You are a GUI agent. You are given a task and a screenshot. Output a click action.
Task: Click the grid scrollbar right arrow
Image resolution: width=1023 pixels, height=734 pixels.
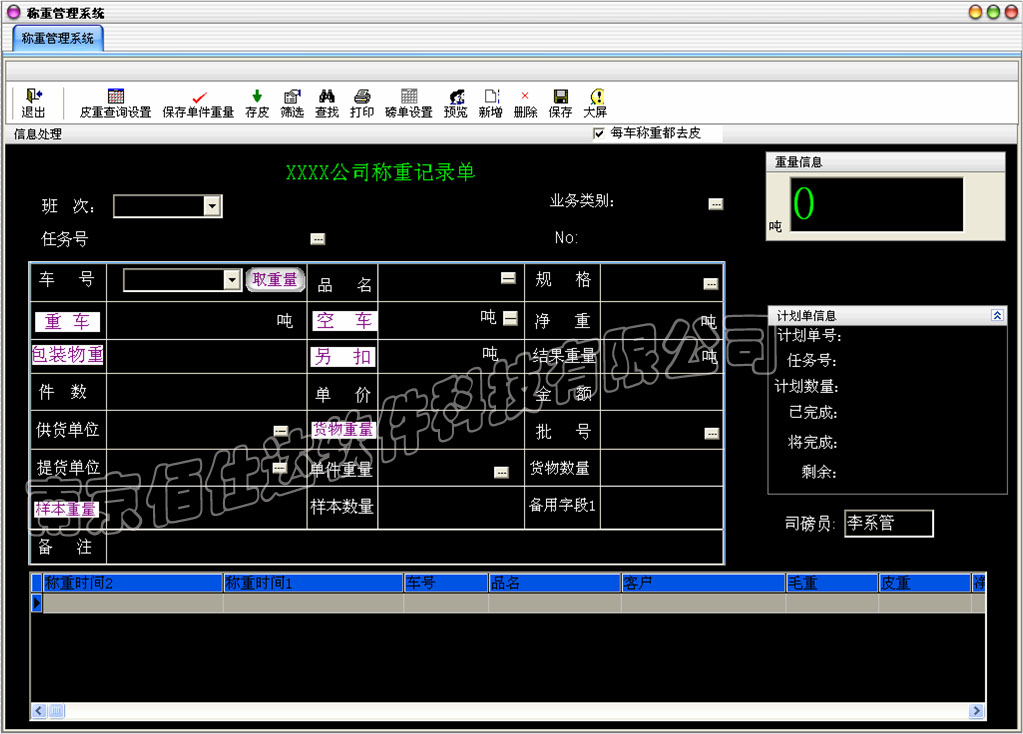tap(976, 711)
